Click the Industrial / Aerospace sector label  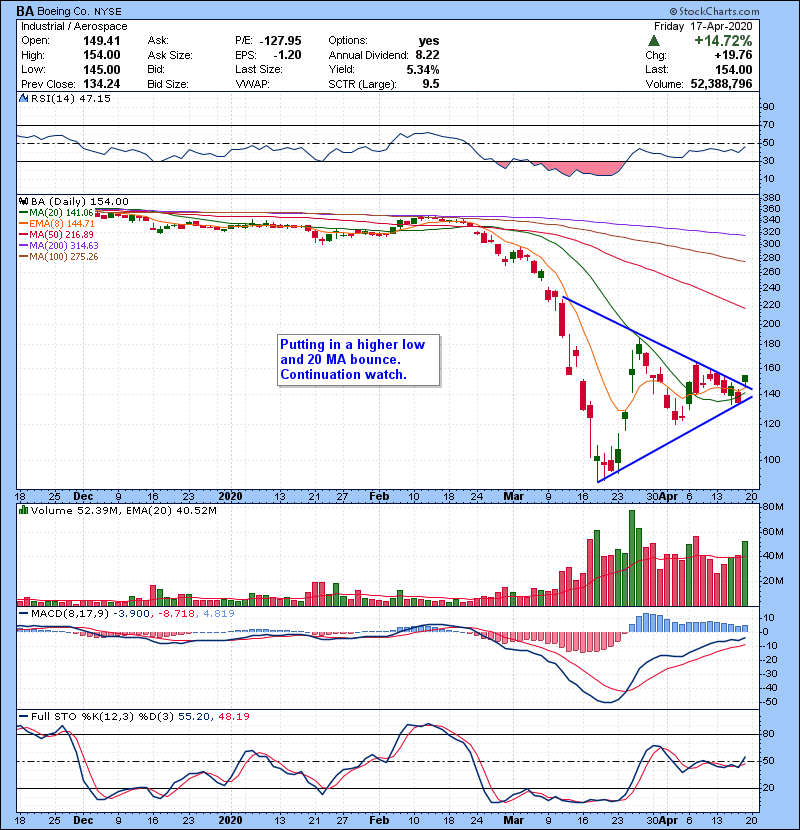(74, 26)
